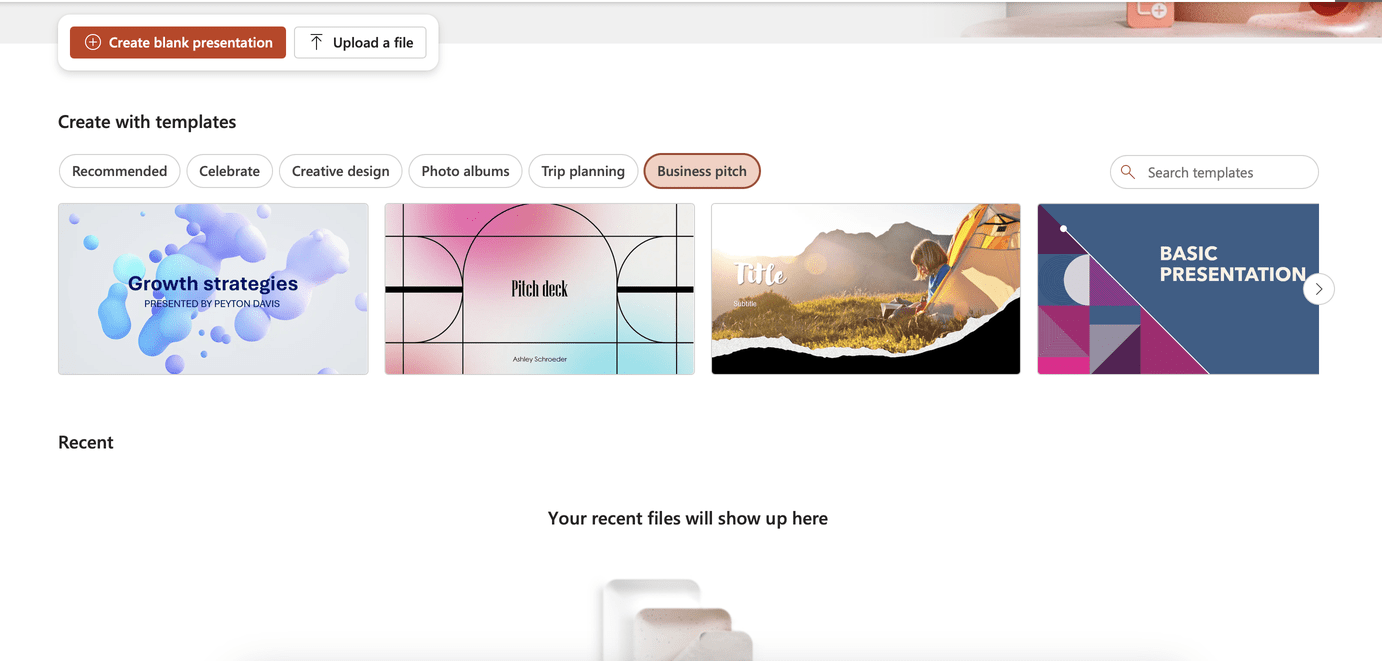Click the Create with templates heading

(x=147, y=121)
